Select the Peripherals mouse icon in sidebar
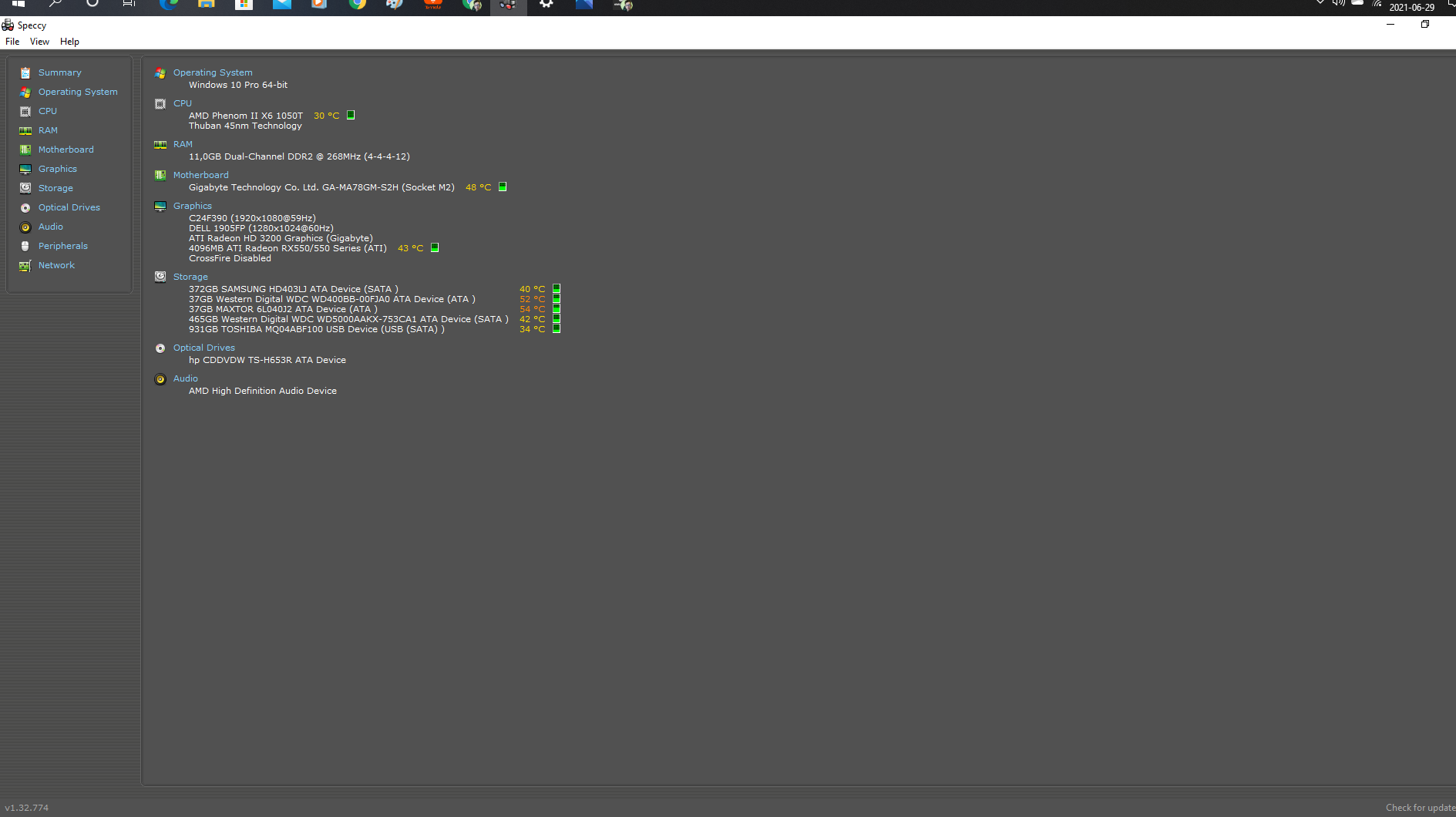This screenshot has height=817, width=1456. [x=25, y=246]
